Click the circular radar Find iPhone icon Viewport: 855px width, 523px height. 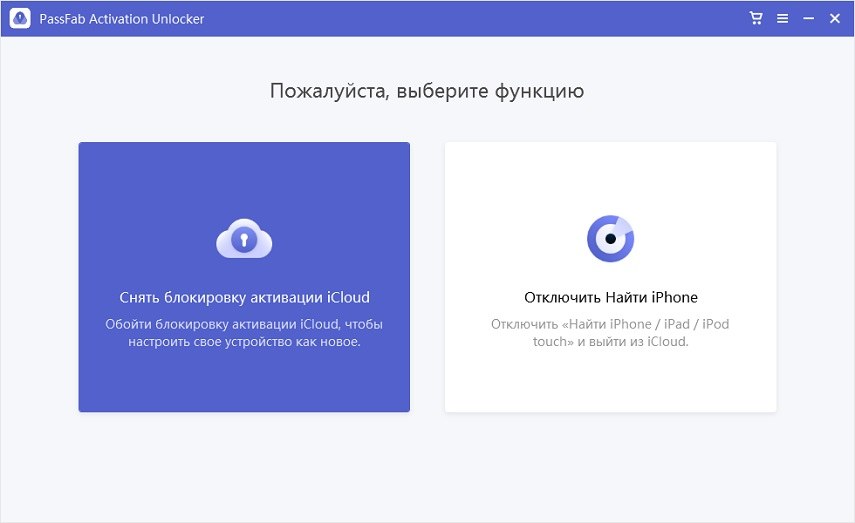point(610,239)
